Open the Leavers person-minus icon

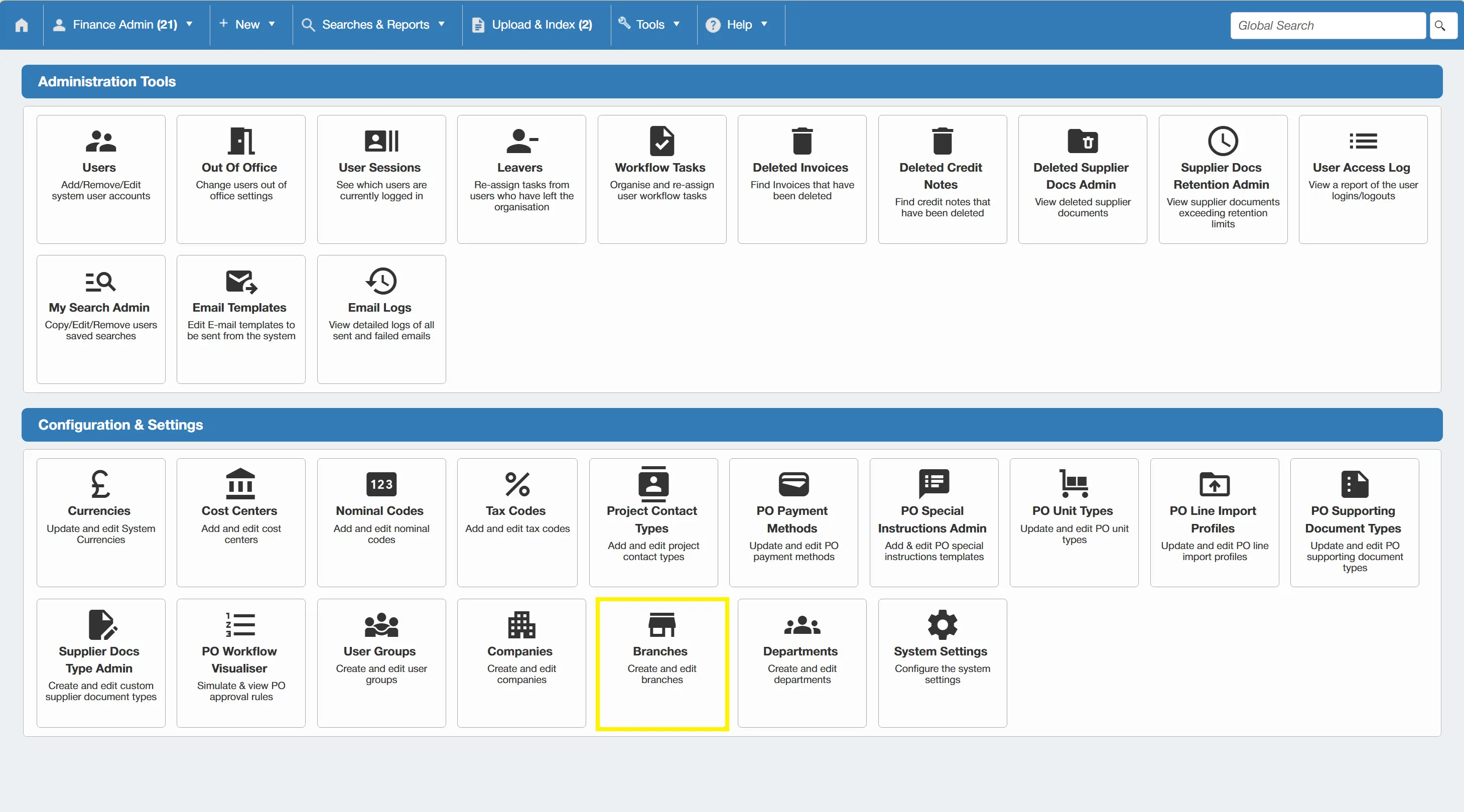pos(522,141)
